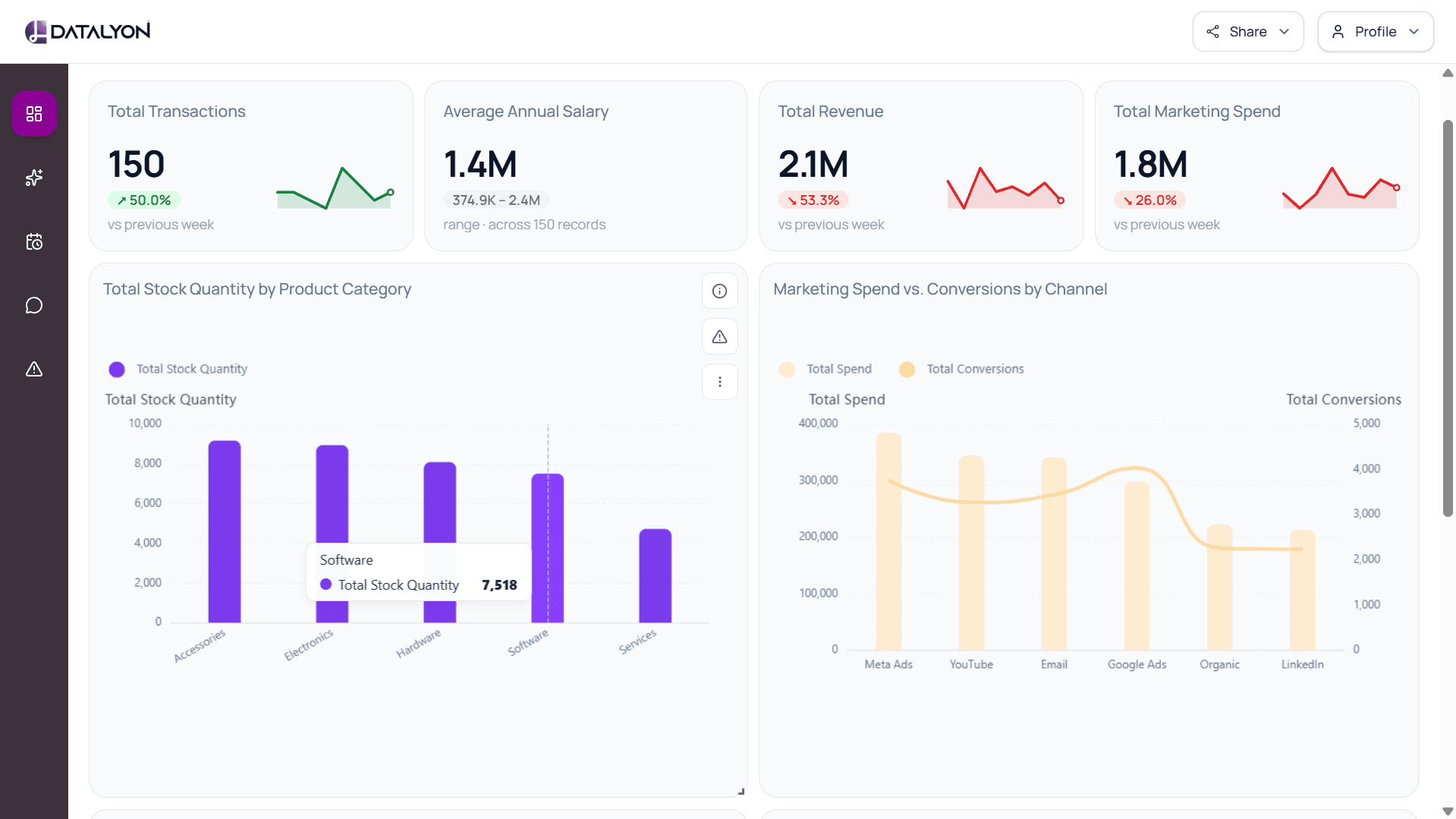The height and width of the screenshot is (819, 1456).
Task: Click the Total Revenue value 2.1M
Action: pos(813,164)
